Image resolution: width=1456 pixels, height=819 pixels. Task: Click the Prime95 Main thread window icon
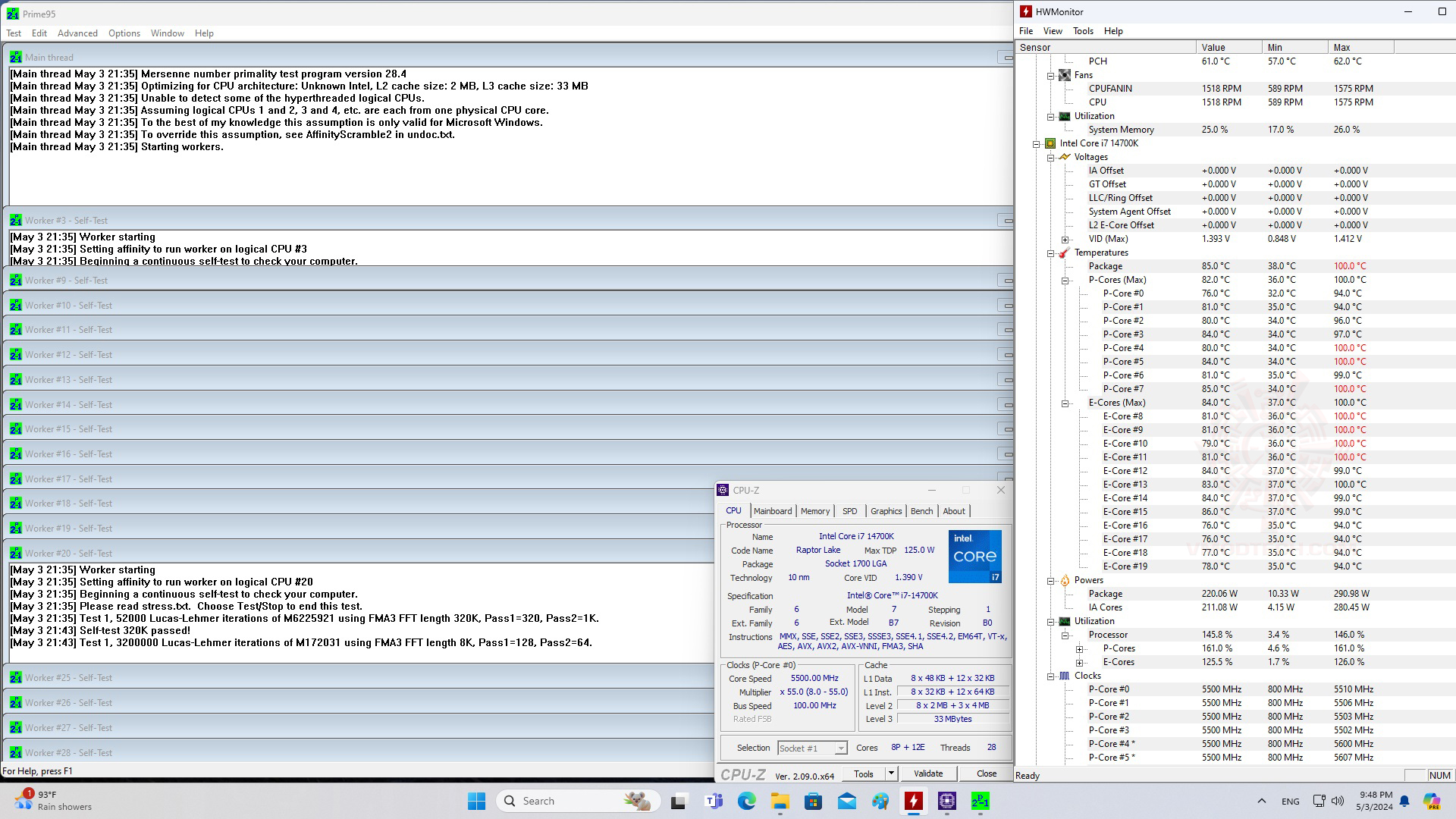coord(15,57)
